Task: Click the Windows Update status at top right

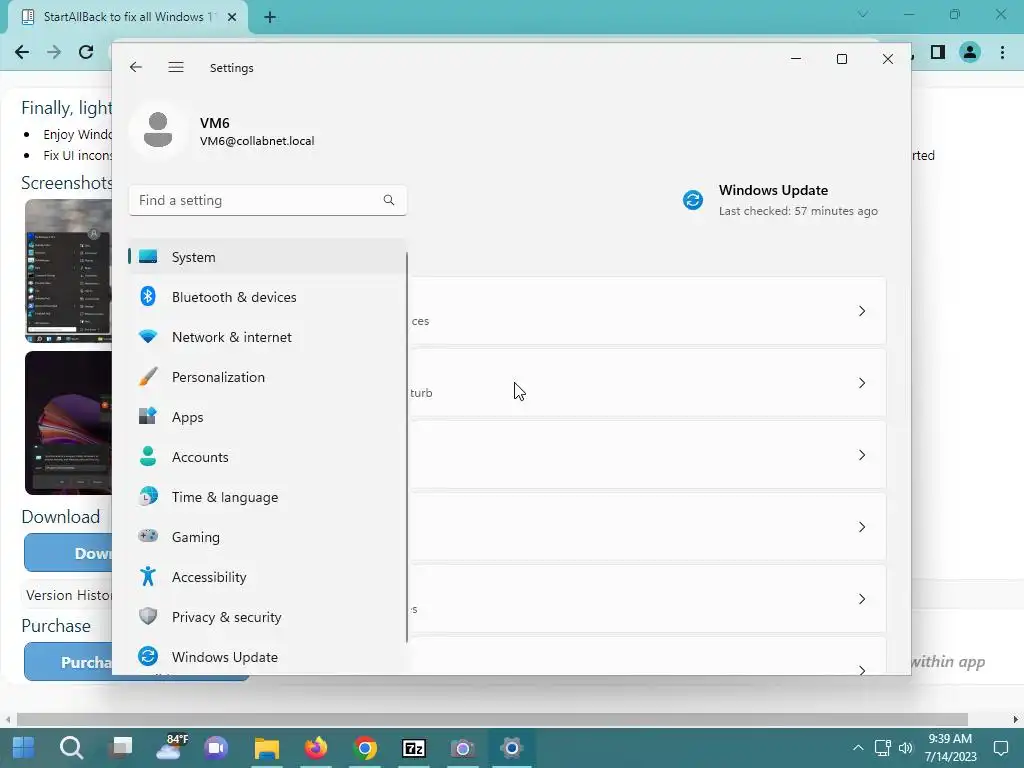Action: coord(780,200)
